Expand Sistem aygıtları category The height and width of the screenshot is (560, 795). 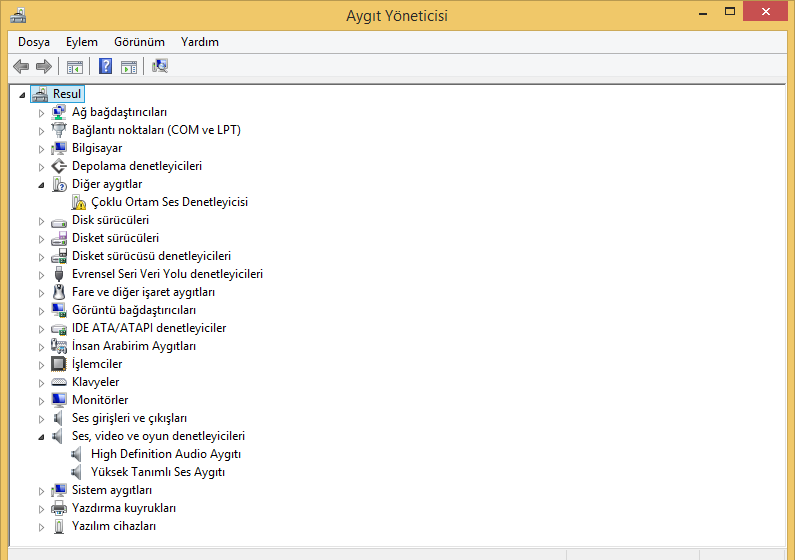click(41, 491)
